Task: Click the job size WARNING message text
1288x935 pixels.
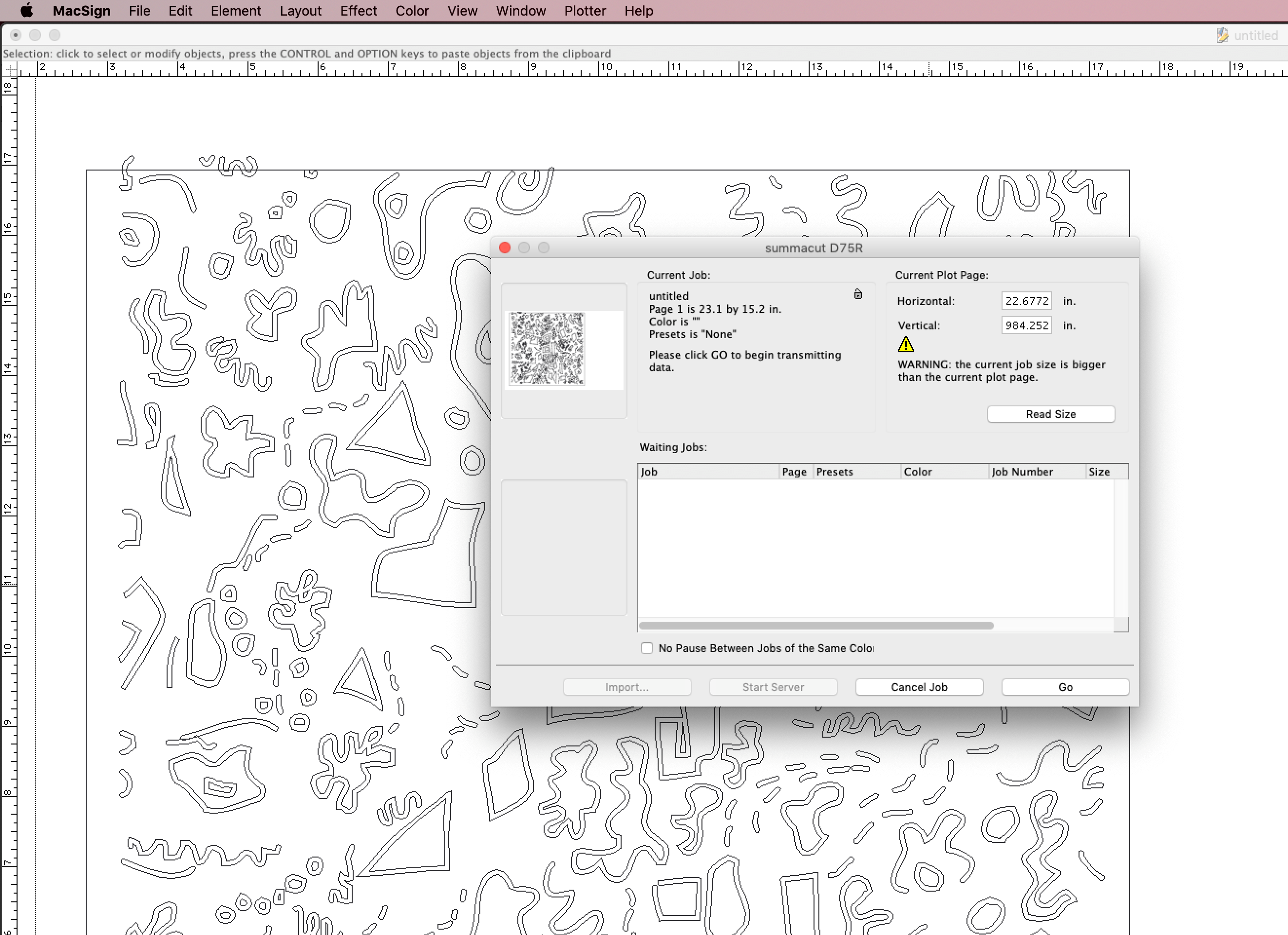Action: (x=1001, y=371)
